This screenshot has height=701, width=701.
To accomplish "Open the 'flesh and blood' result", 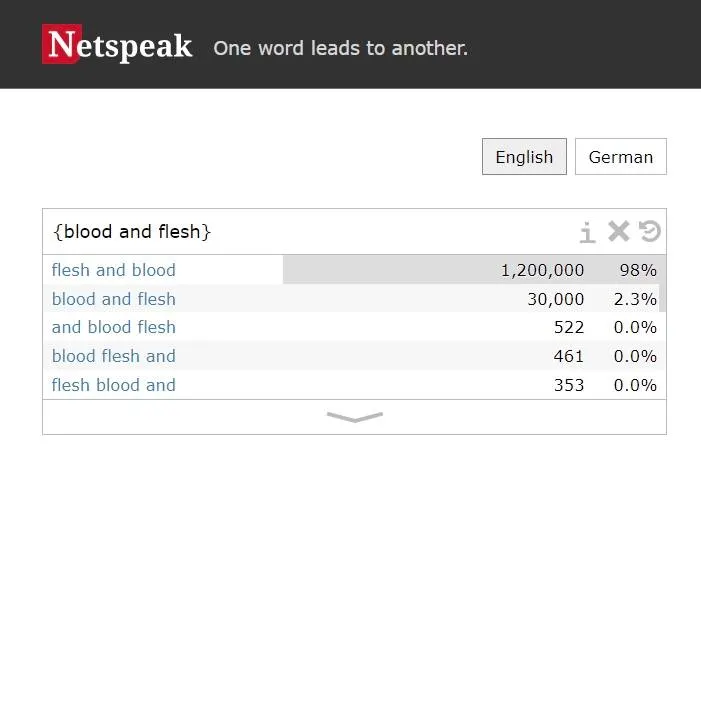I will [x=114, y=270].
